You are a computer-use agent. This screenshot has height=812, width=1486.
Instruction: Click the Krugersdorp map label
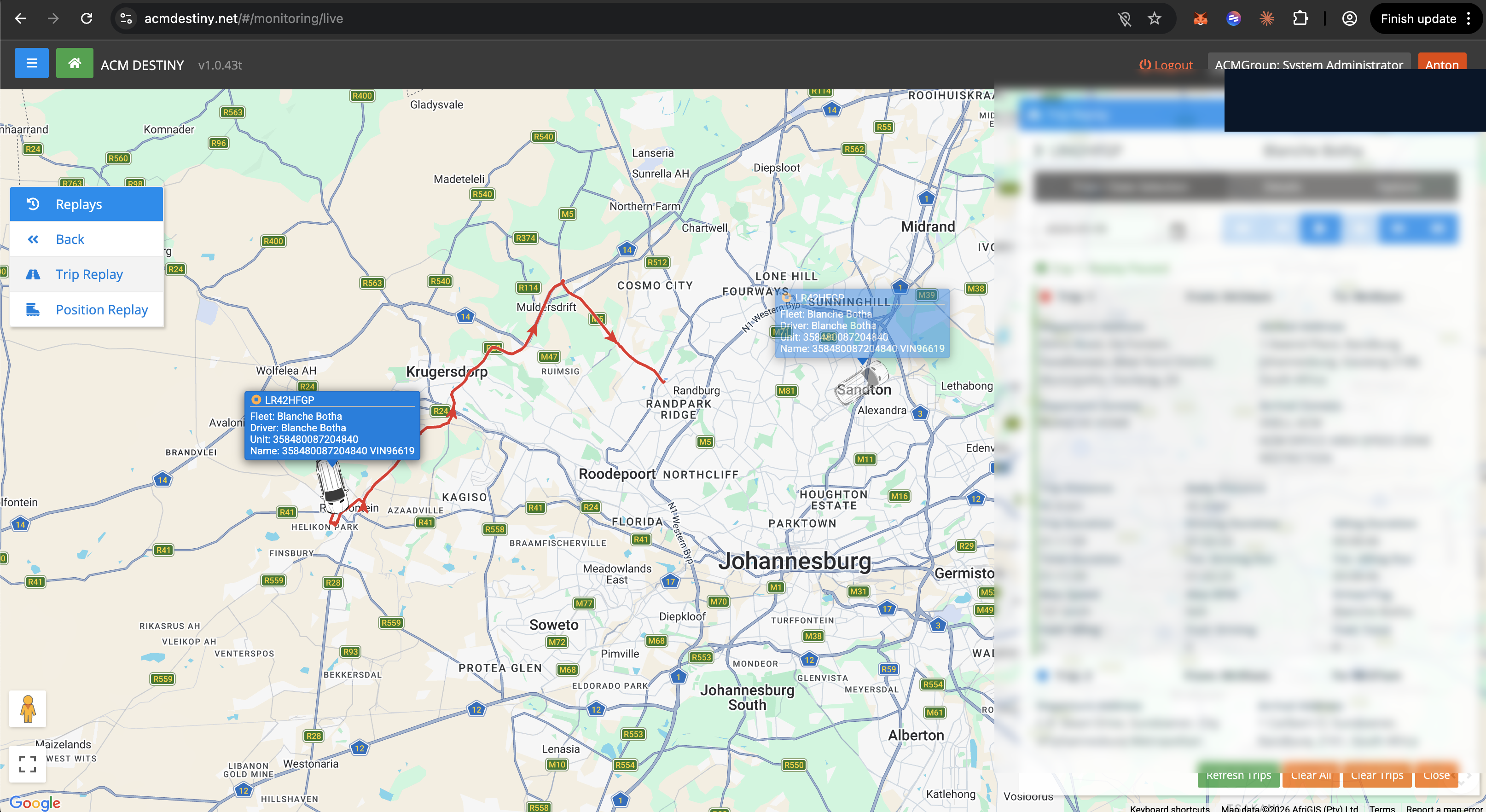[447, 371]
